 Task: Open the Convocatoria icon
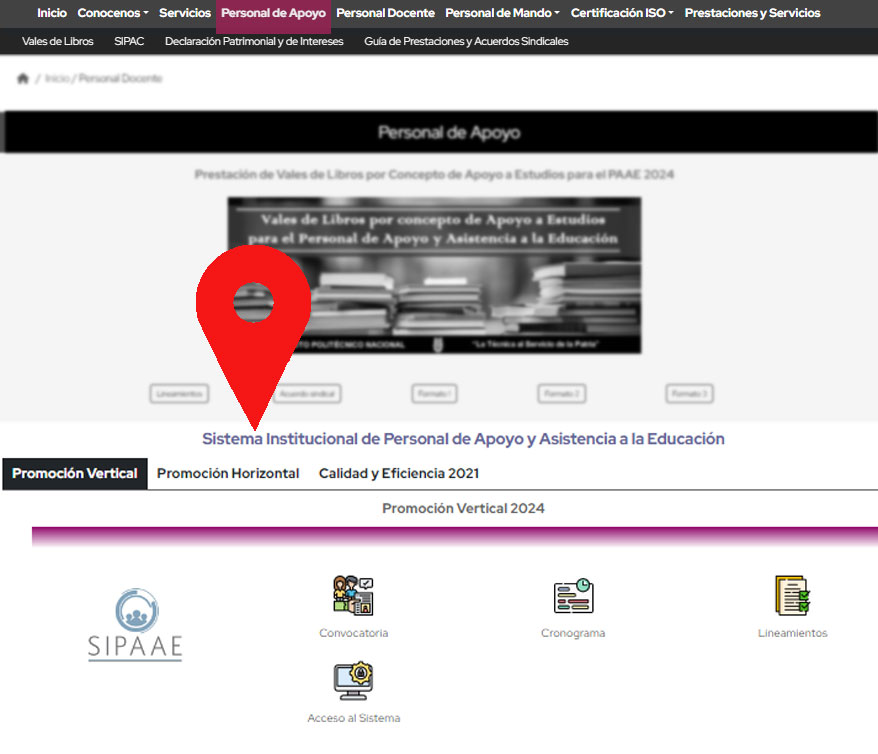tap(353, 596)
